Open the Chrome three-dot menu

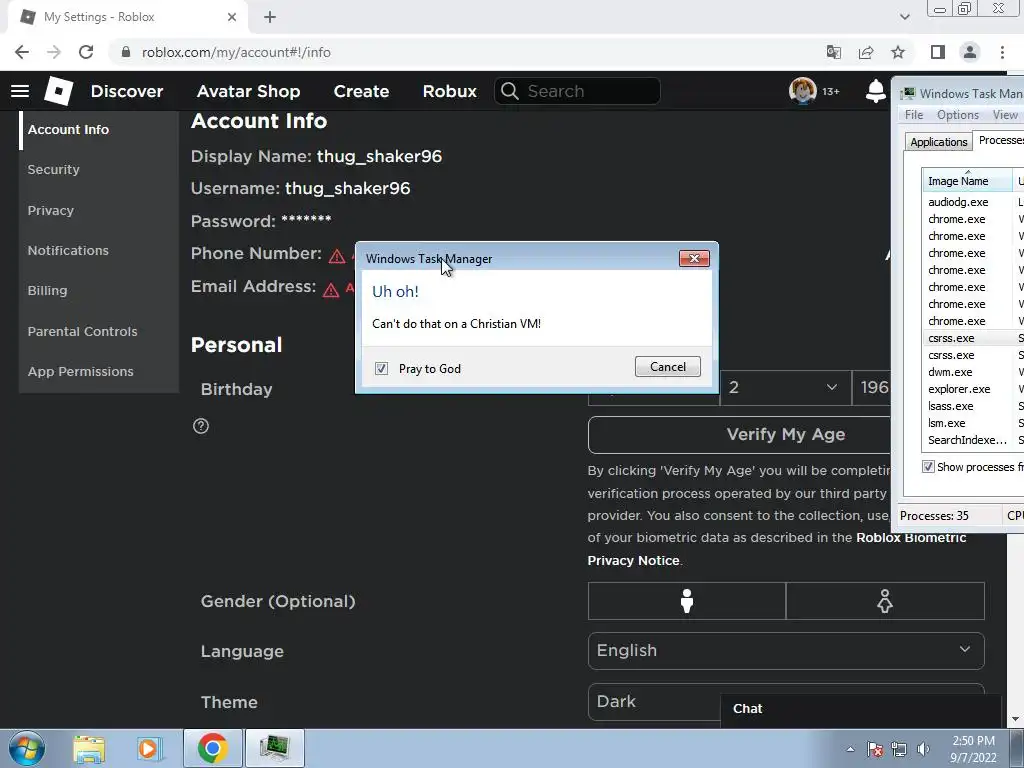1002,52
